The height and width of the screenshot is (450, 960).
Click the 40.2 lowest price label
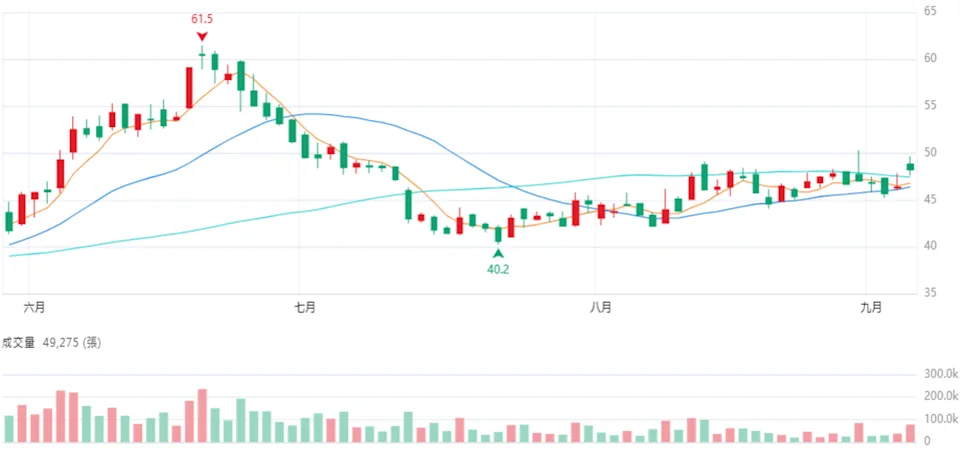click(x=498, y=269)
